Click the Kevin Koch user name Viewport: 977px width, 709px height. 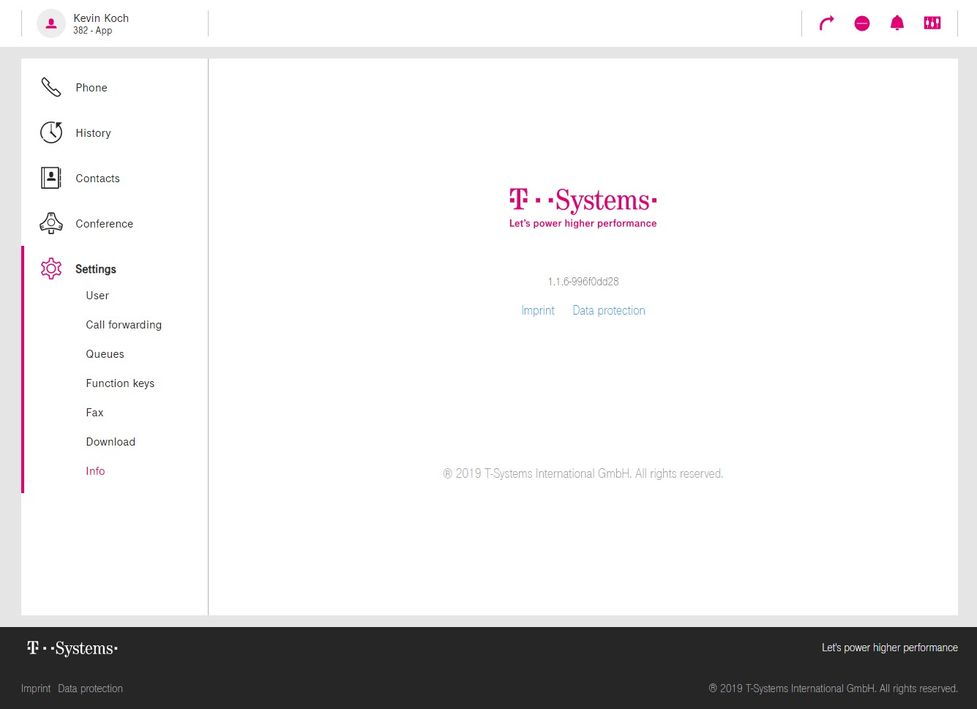click(x=101, y=18)
